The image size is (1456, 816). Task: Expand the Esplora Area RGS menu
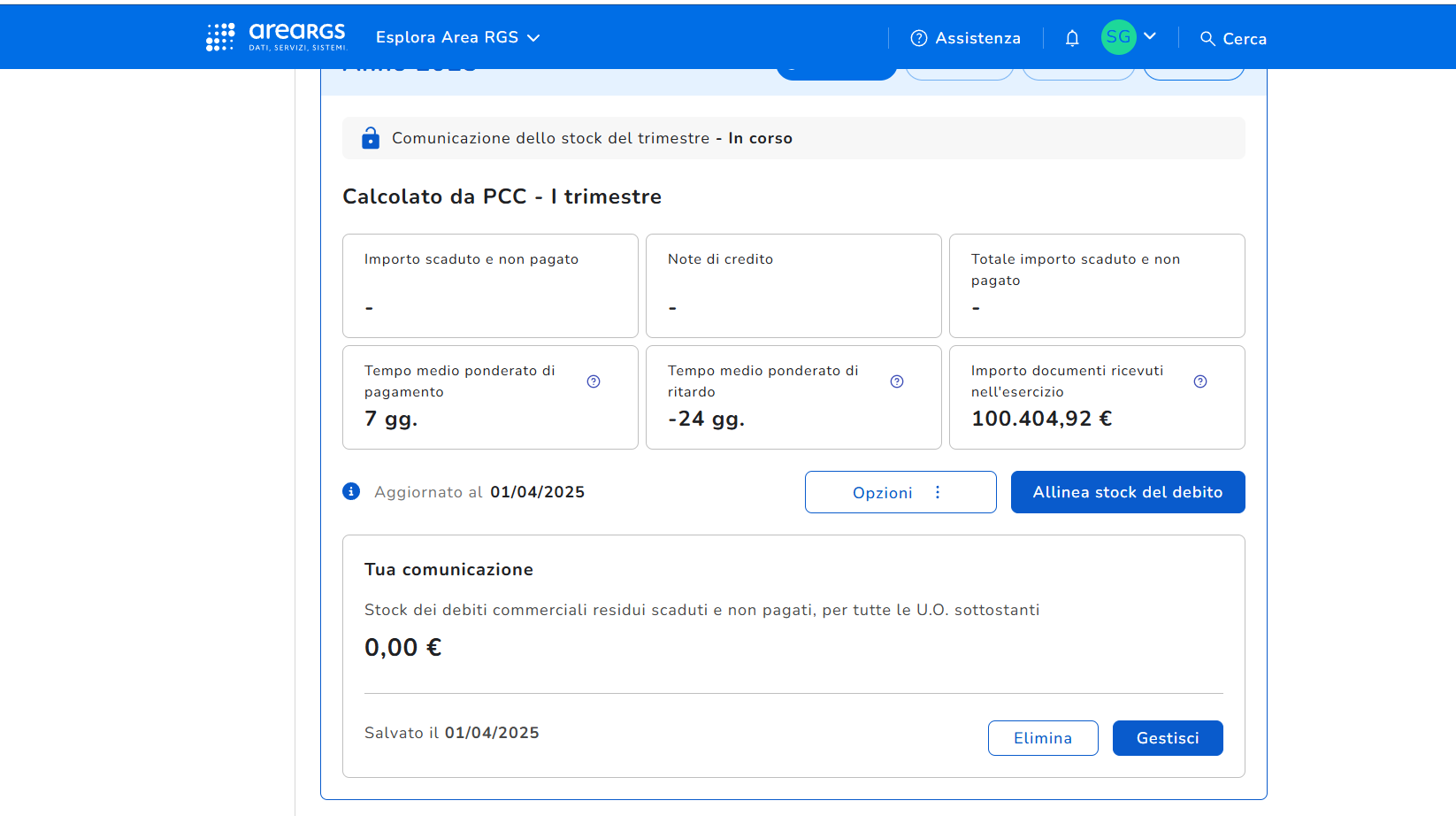457,37
